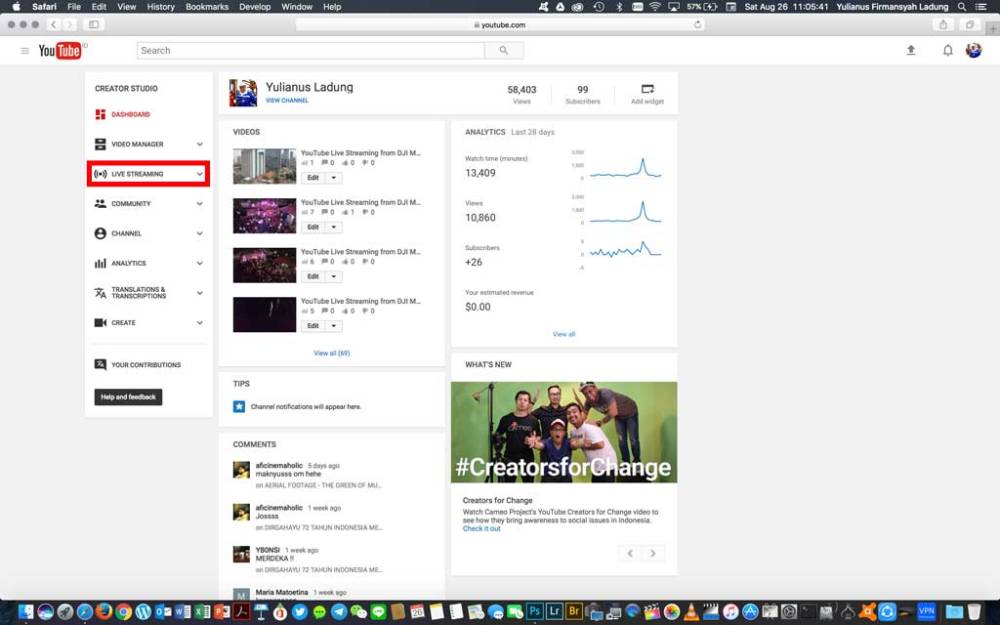The image size is (1000, 625).
Task: Open the Bookmarks menu in menu bar
Action: click(x=207, y=7)
